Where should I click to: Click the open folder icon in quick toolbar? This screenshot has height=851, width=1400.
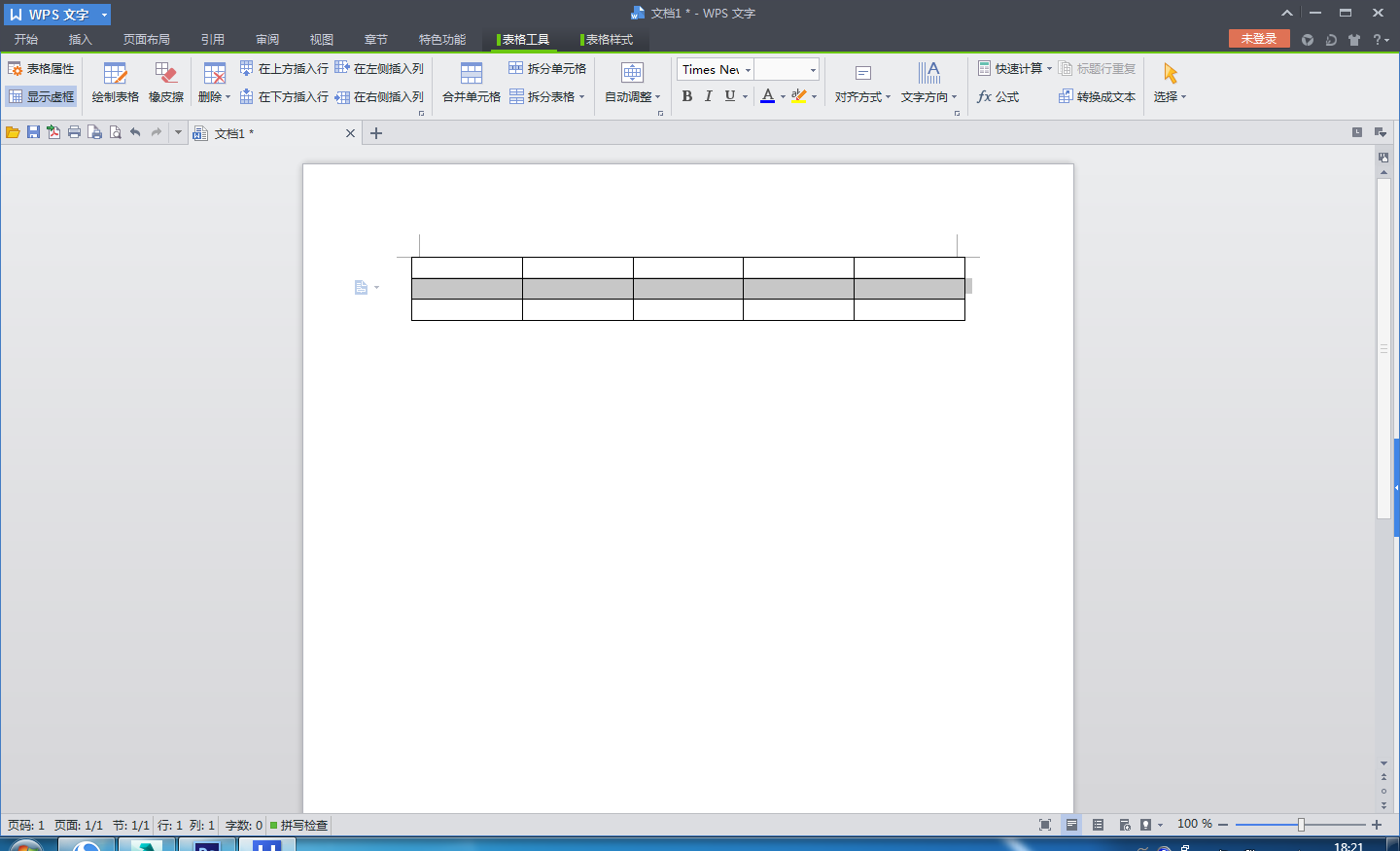click(x=13, y=132)
